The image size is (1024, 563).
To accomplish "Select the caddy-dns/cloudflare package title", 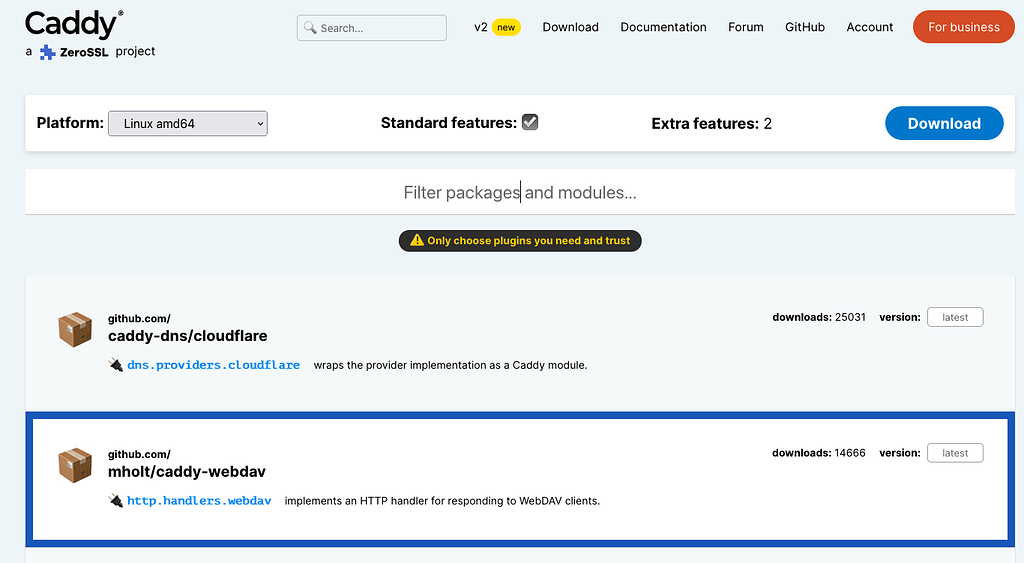I will (187, 336).
